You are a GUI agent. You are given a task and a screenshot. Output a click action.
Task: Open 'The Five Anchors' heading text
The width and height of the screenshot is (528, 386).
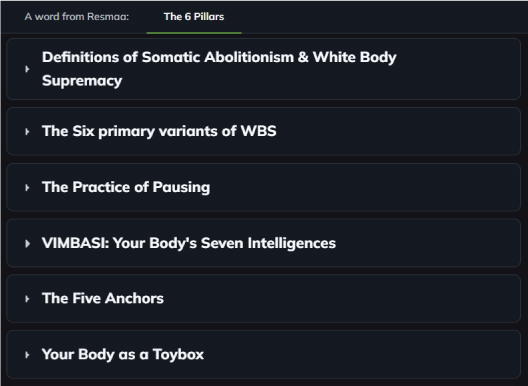103,298
